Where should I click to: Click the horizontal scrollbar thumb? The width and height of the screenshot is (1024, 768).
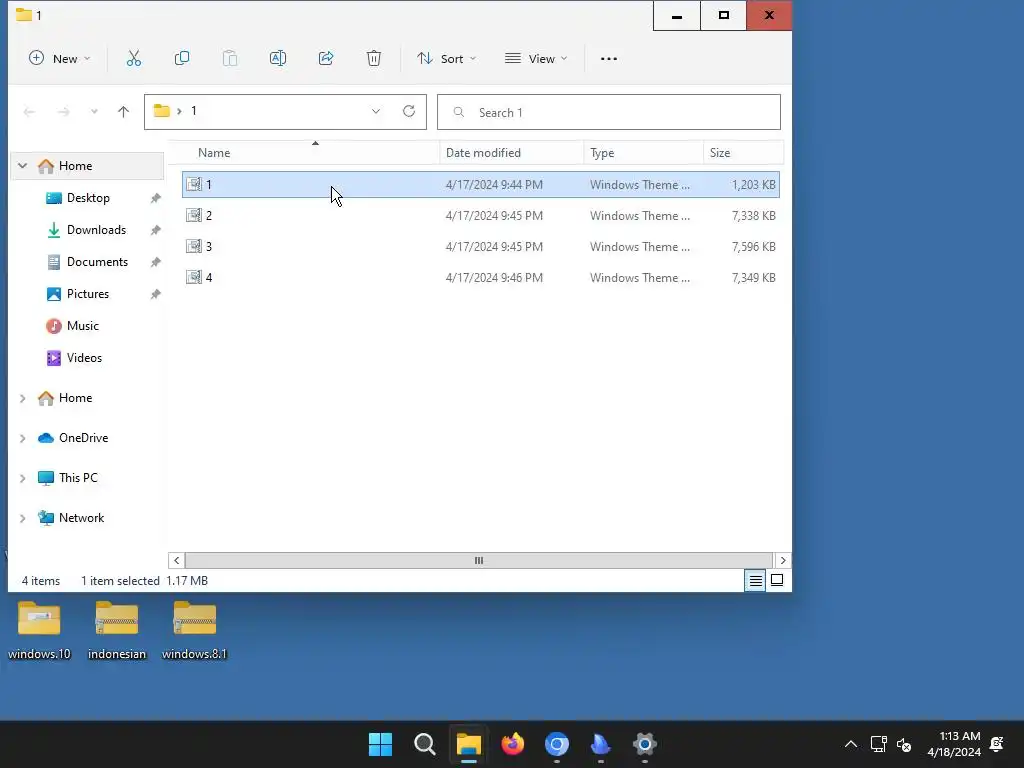point(479,560)
